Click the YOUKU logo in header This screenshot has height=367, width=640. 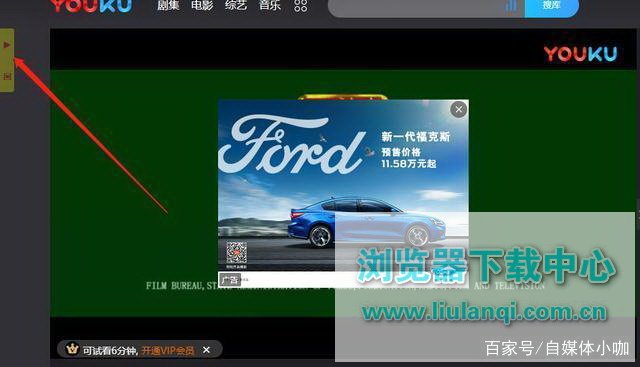click(91, 6)
